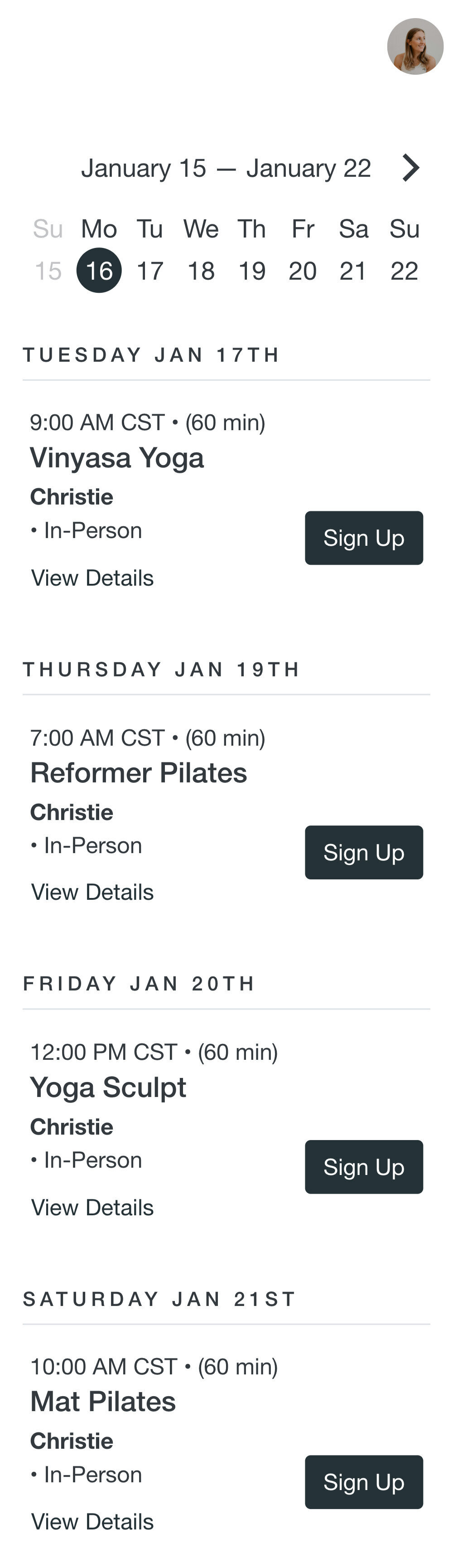View details of Mat Pilates

point(92,1522)
